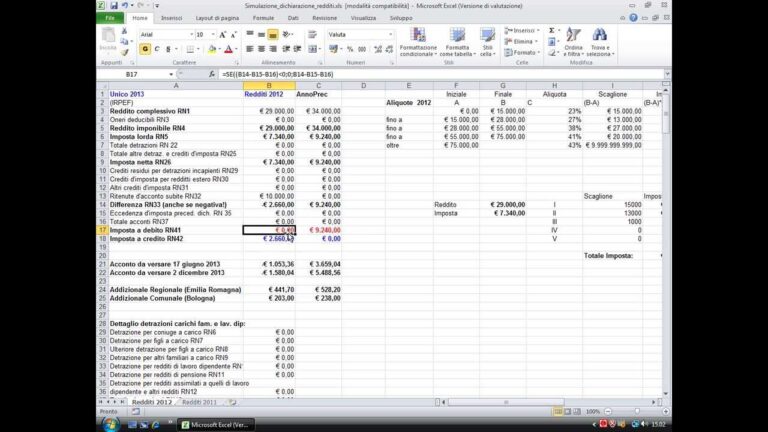Click the insert function fx icon
Image resolution: width=768 pixels, height=432 pixels.
coord(212,74)
